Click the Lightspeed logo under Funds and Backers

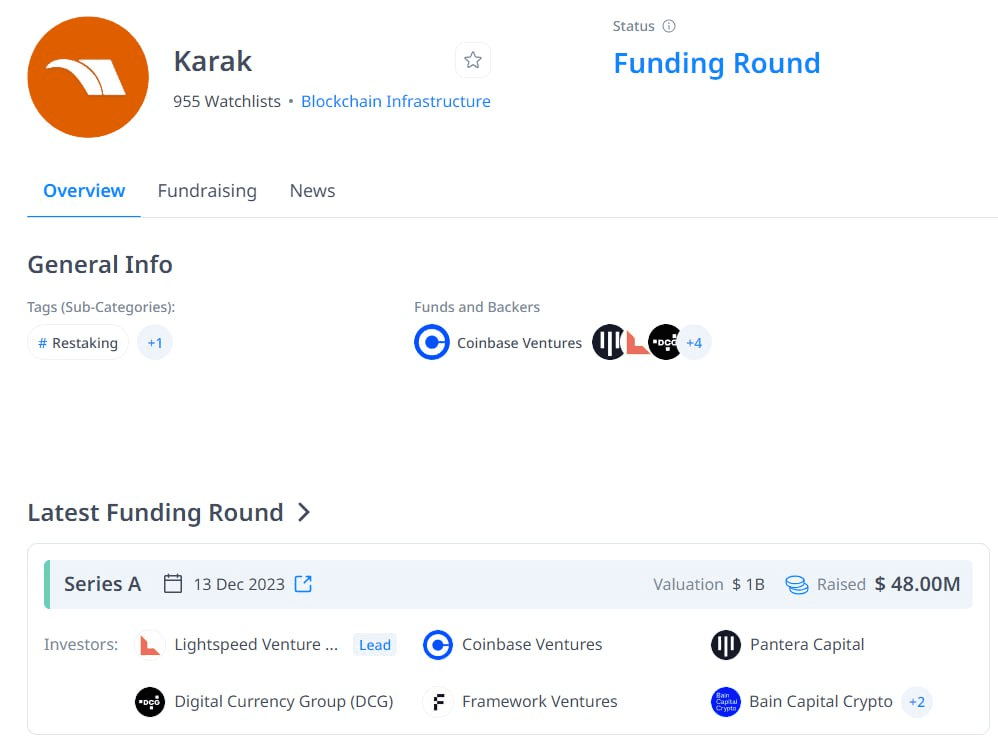636,342
